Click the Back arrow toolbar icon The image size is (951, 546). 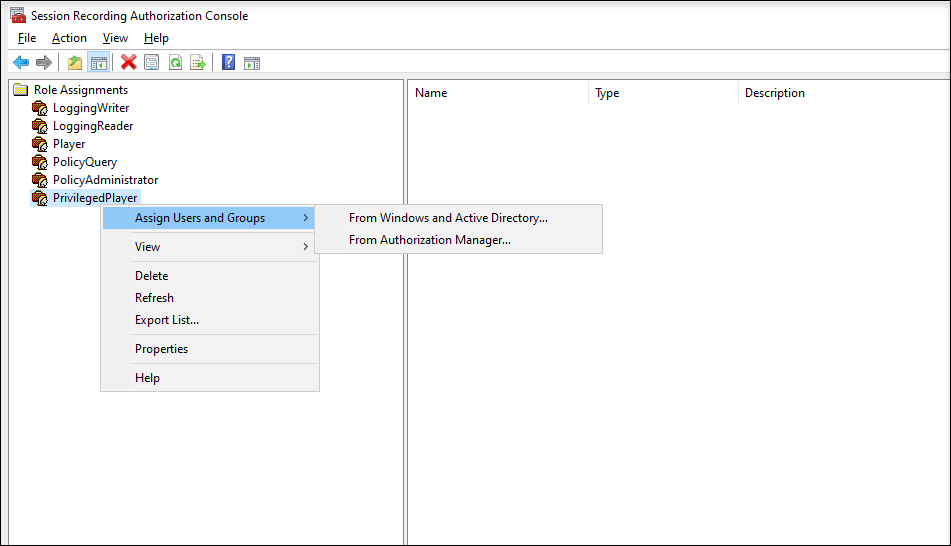pyautogui.click(x=21, y=63)
